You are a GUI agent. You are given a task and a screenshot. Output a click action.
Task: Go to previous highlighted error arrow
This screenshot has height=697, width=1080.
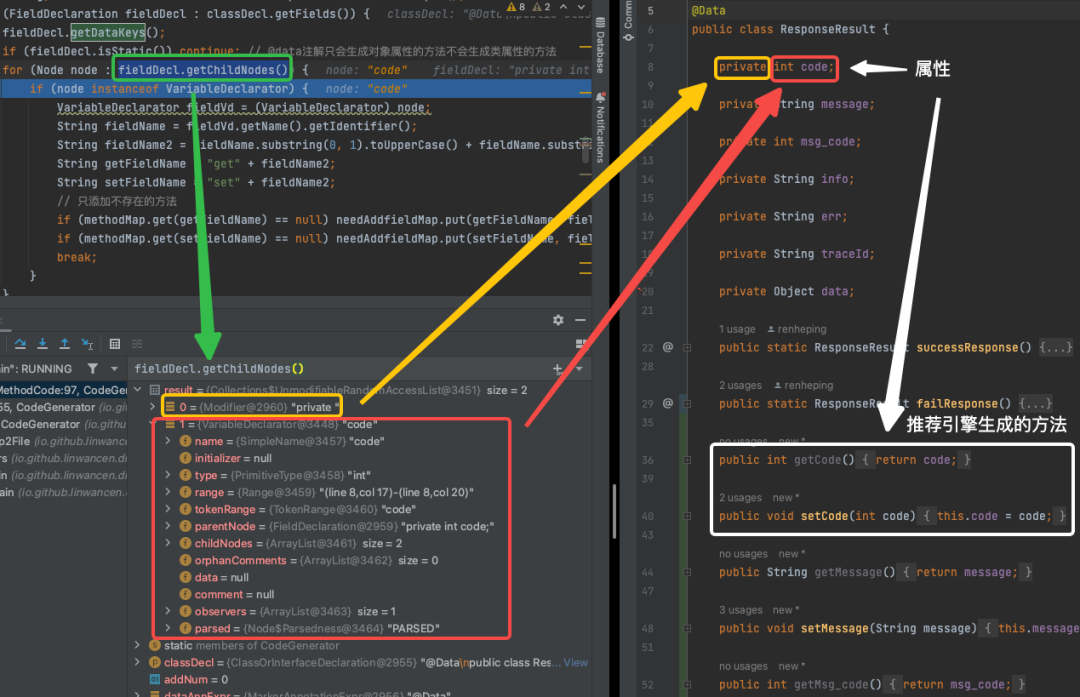(x=564, y=7)
